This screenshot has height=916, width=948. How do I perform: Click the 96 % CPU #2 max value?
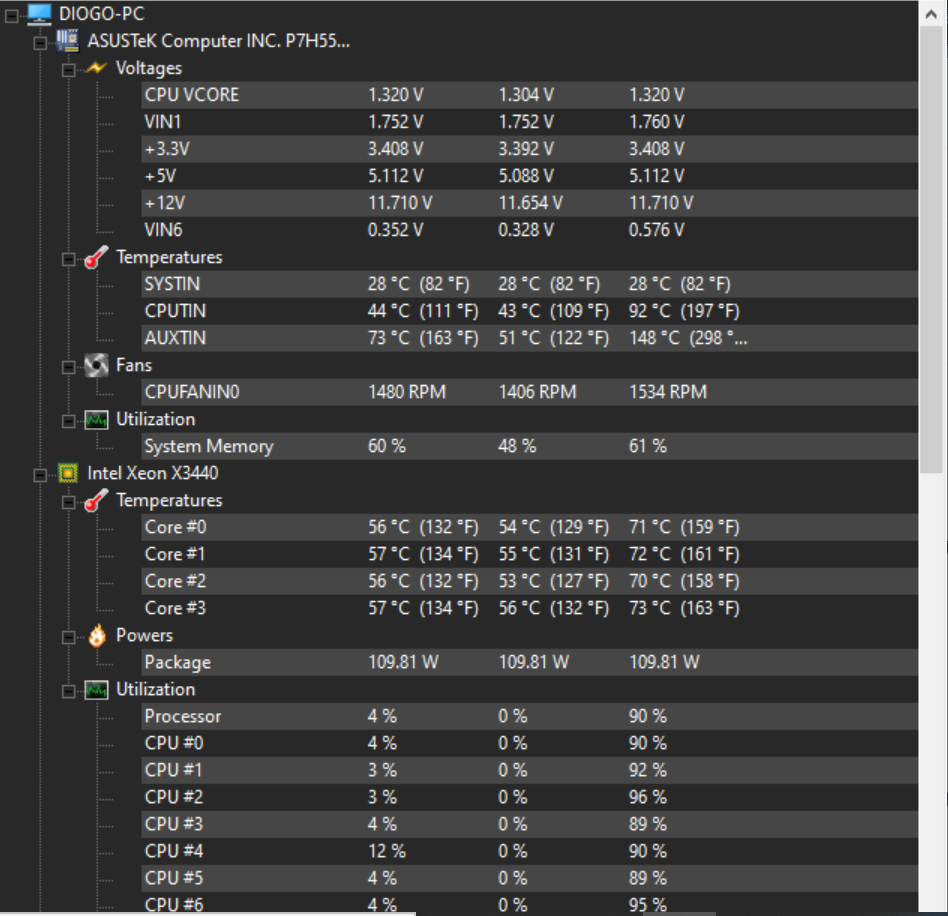[648, 797]
